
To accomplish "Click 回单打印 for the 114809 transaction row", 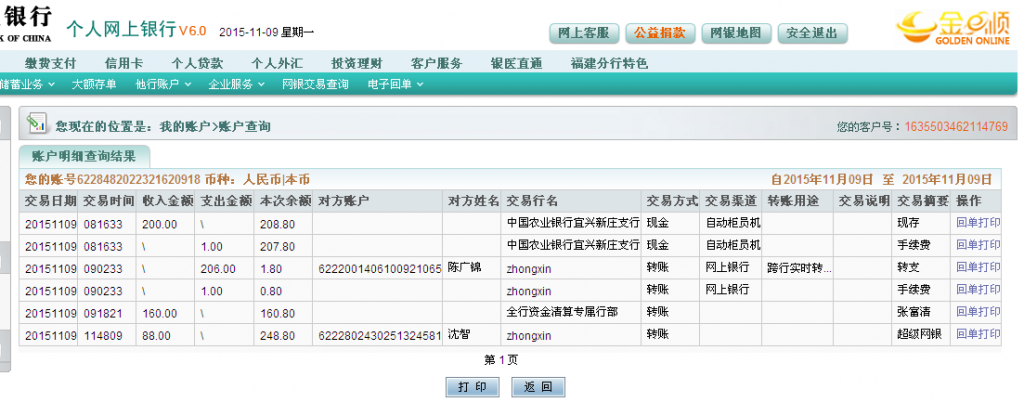I will click(x=978, y=334).
